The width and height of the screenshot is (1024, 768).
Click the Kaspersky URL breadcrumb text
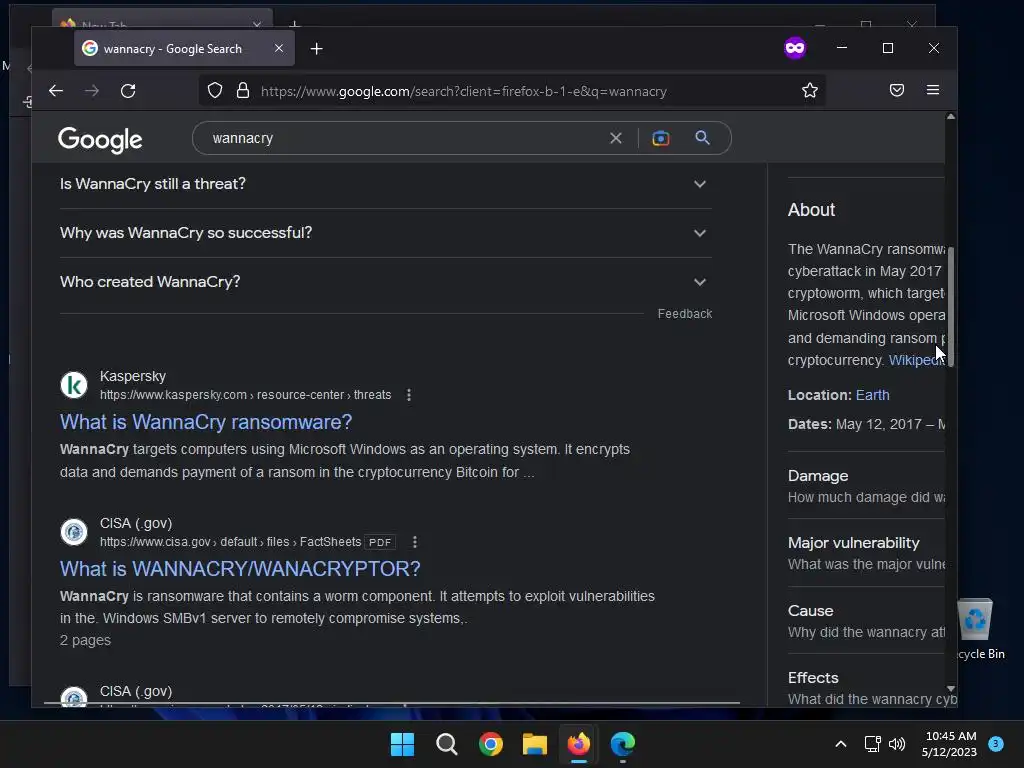(x=246, y=395)
